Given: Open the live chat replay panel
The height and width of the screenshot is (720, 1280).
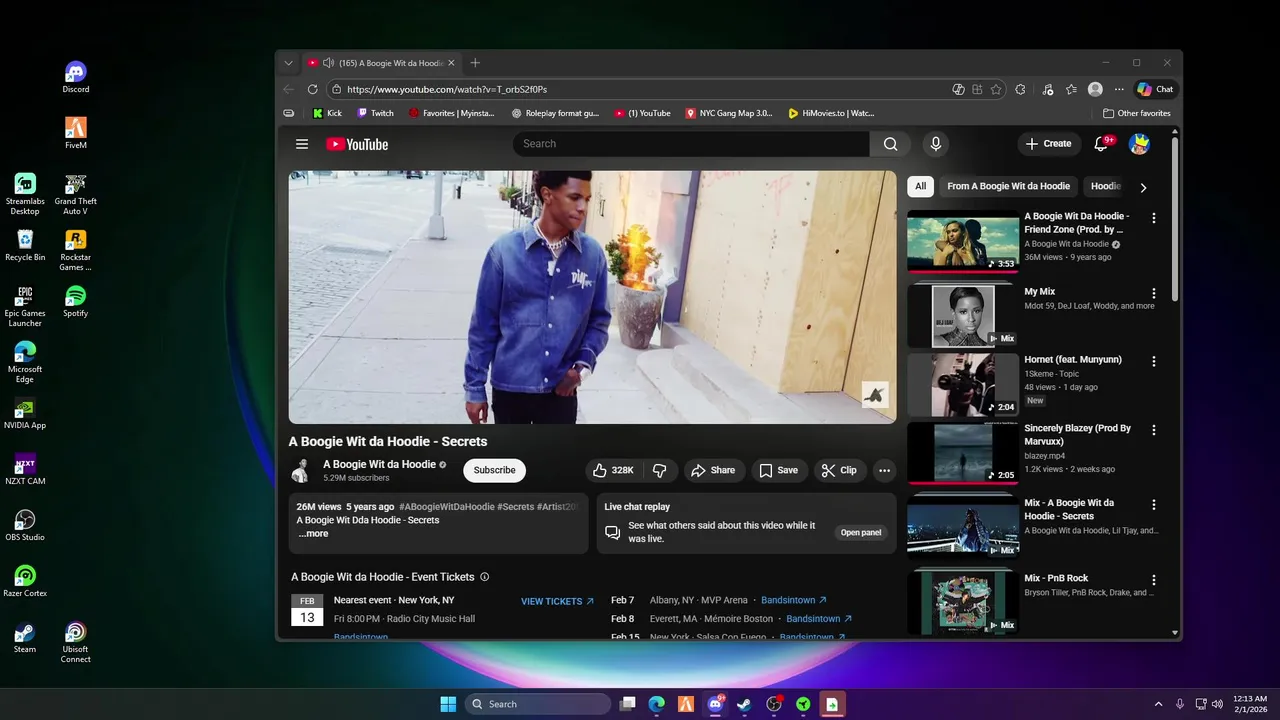Looking at the screenshot, I should [861, 533].
